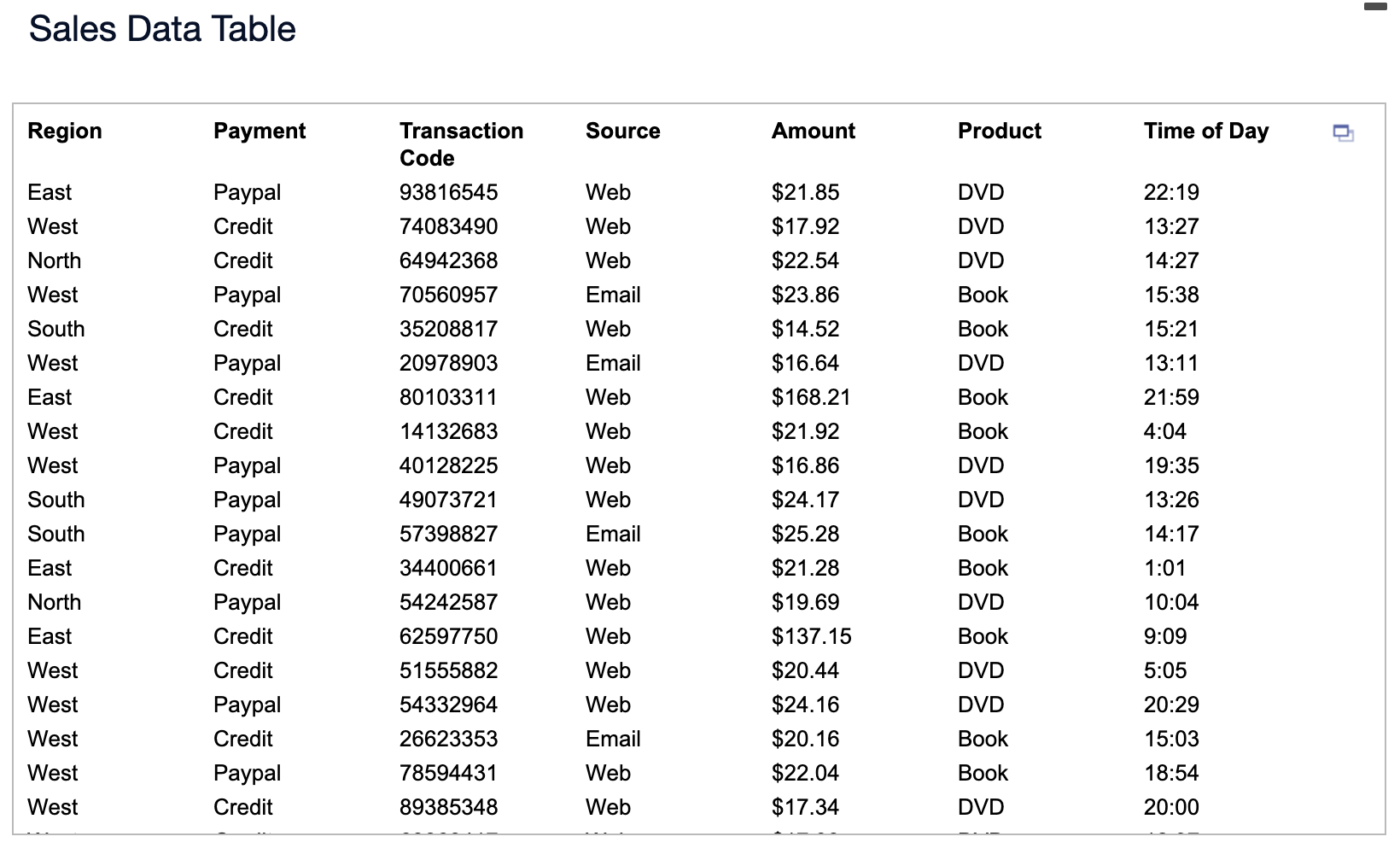Sort by the Amount column header
This screenshot has width=1400, height=854.
(813, 131)
